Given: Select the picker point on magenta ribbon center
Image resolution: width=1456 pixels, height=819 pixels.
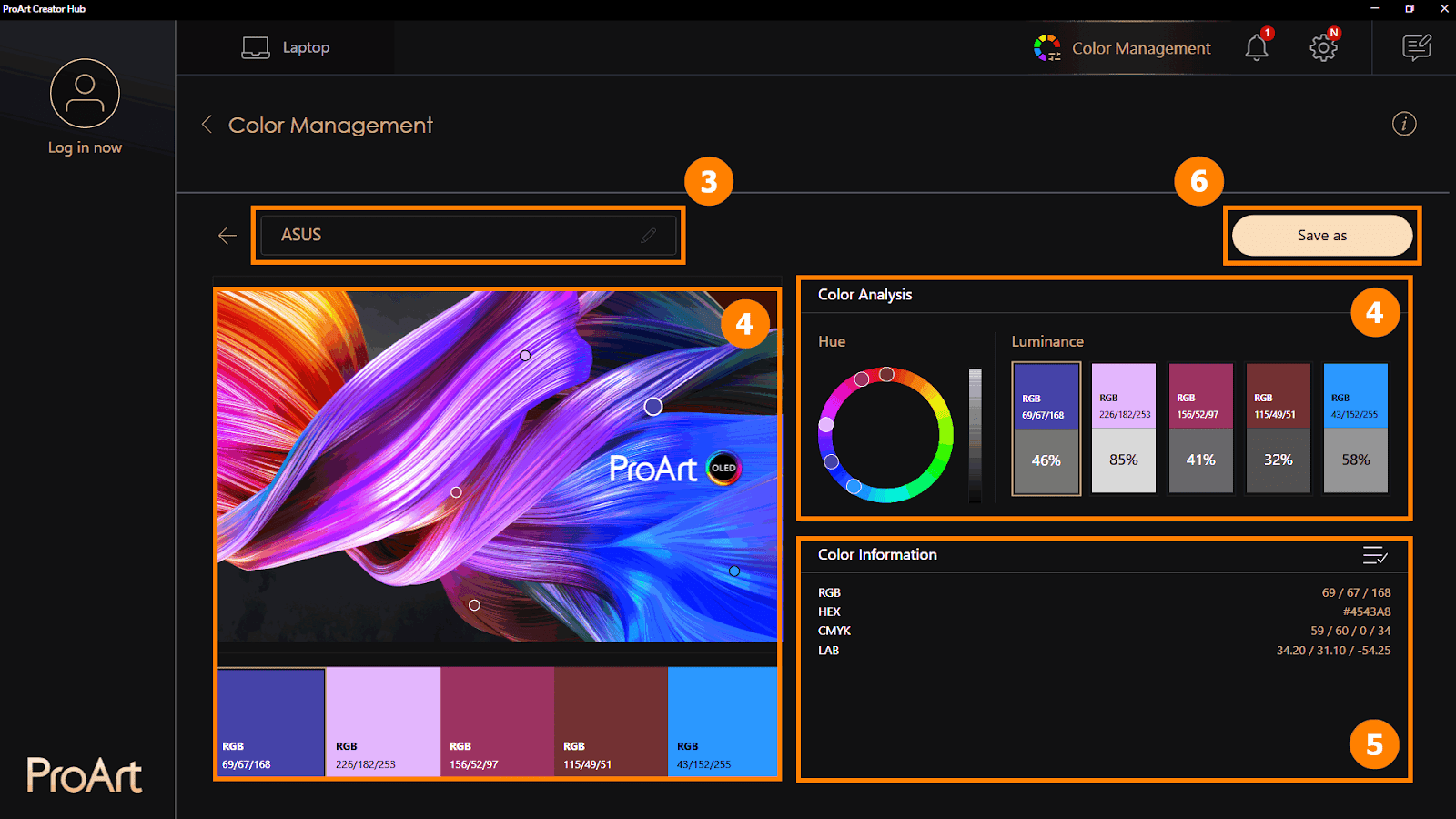Looking at the screenshot, I should click(456, 492).
